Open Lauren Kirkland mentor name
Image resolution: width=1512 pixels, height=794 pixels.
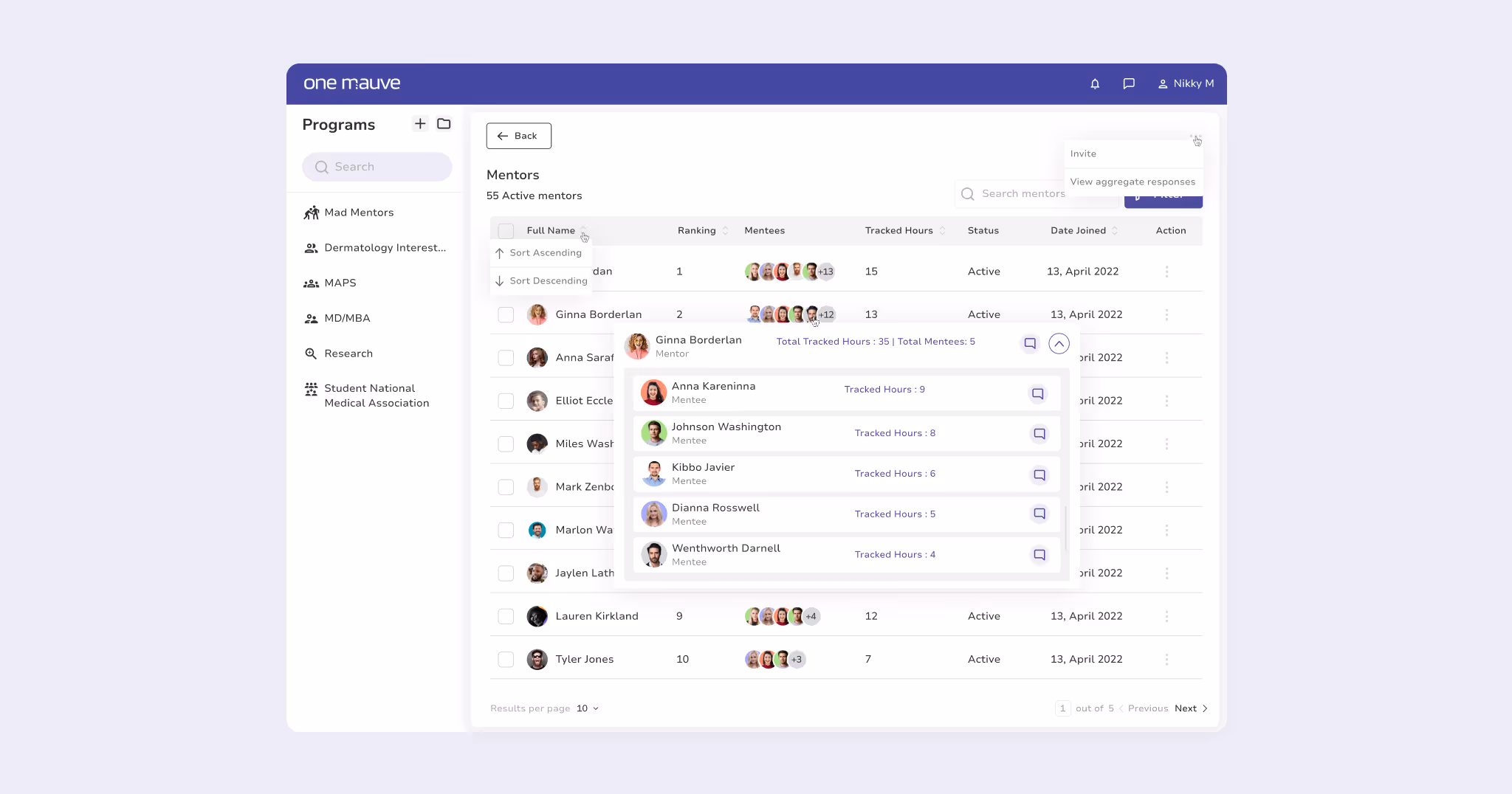597,616
